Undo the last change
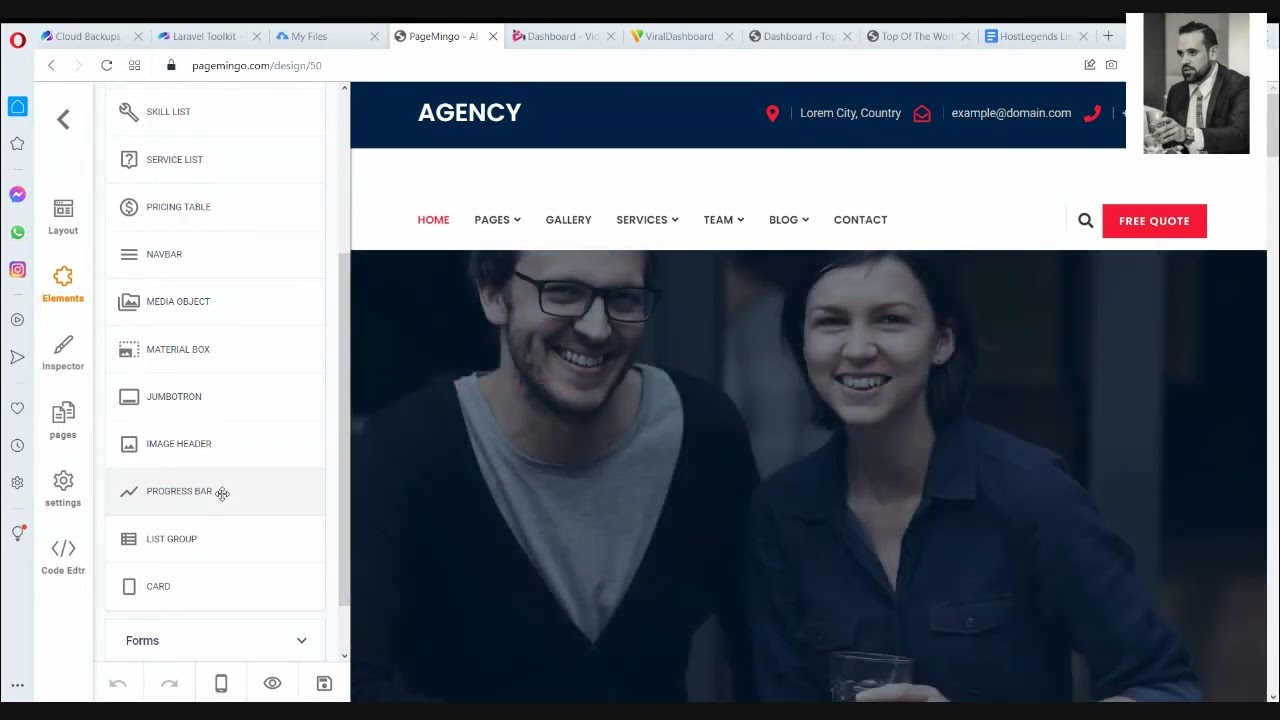The image size is (1280, 720). [118, 683]
